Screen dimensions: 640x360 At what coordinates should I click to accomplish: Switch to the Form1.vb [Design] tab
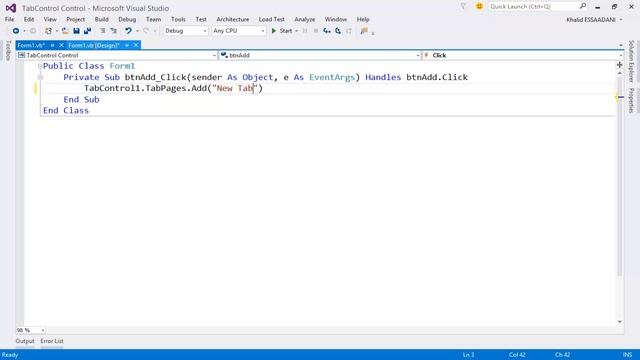94,45
